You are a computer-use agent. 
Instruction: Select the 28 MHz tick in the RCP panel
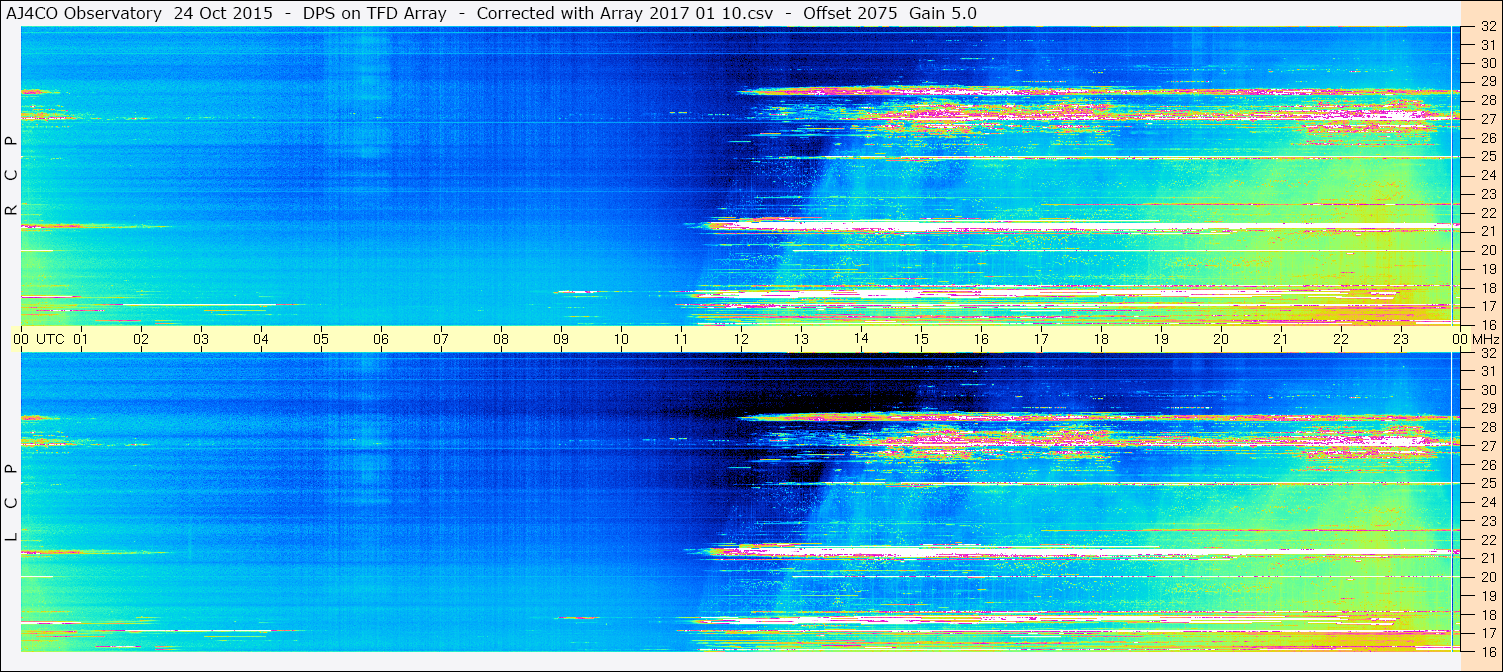(1488, 100)
